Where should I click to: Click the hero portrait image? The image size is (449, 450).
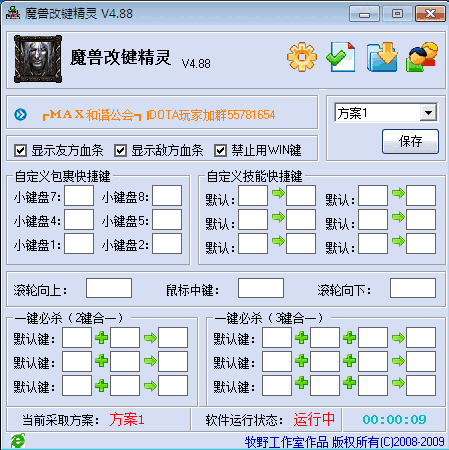coord(38,59)
